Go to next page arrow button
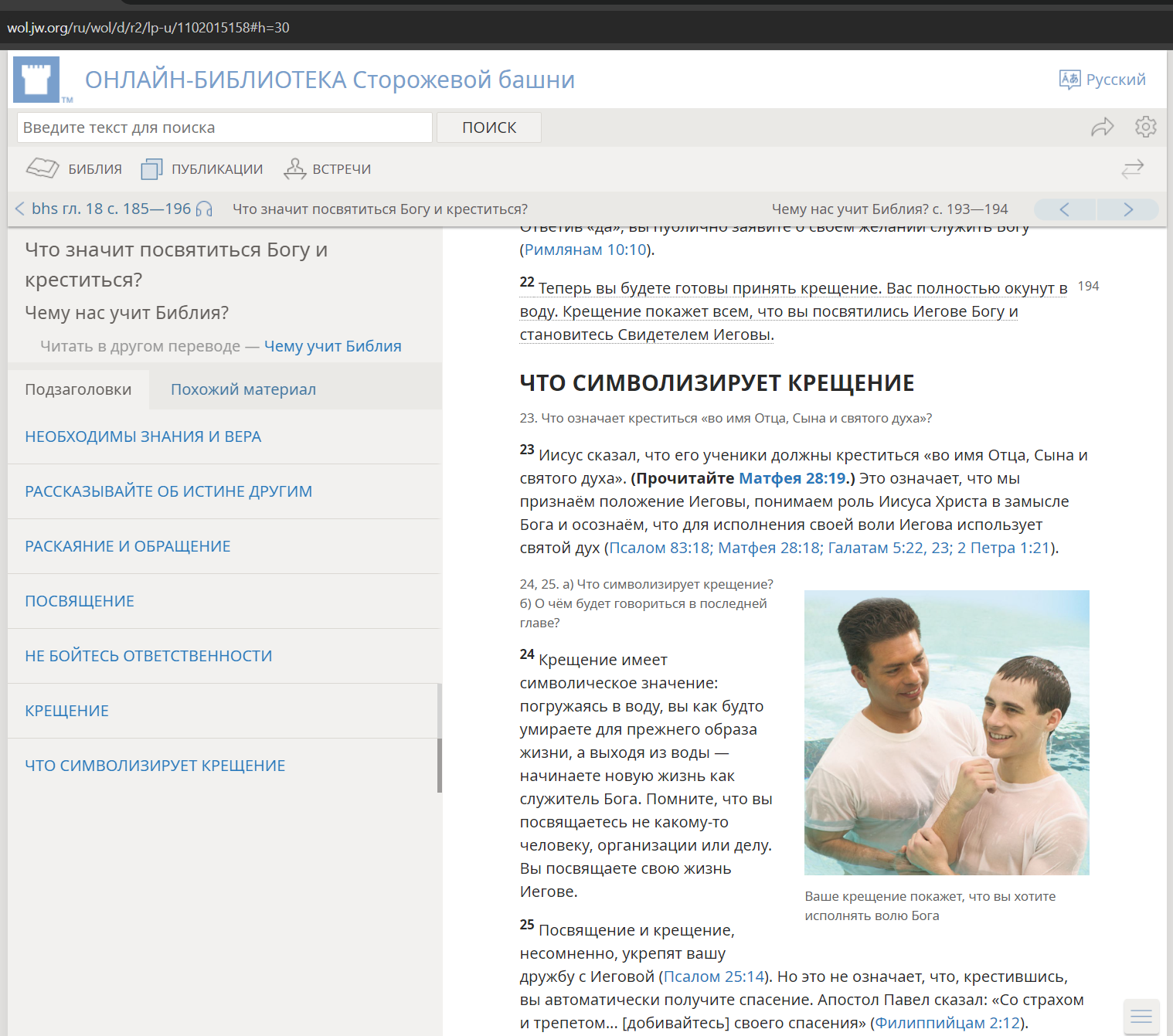1173x1036 pixels. (x=1128, y=209)
